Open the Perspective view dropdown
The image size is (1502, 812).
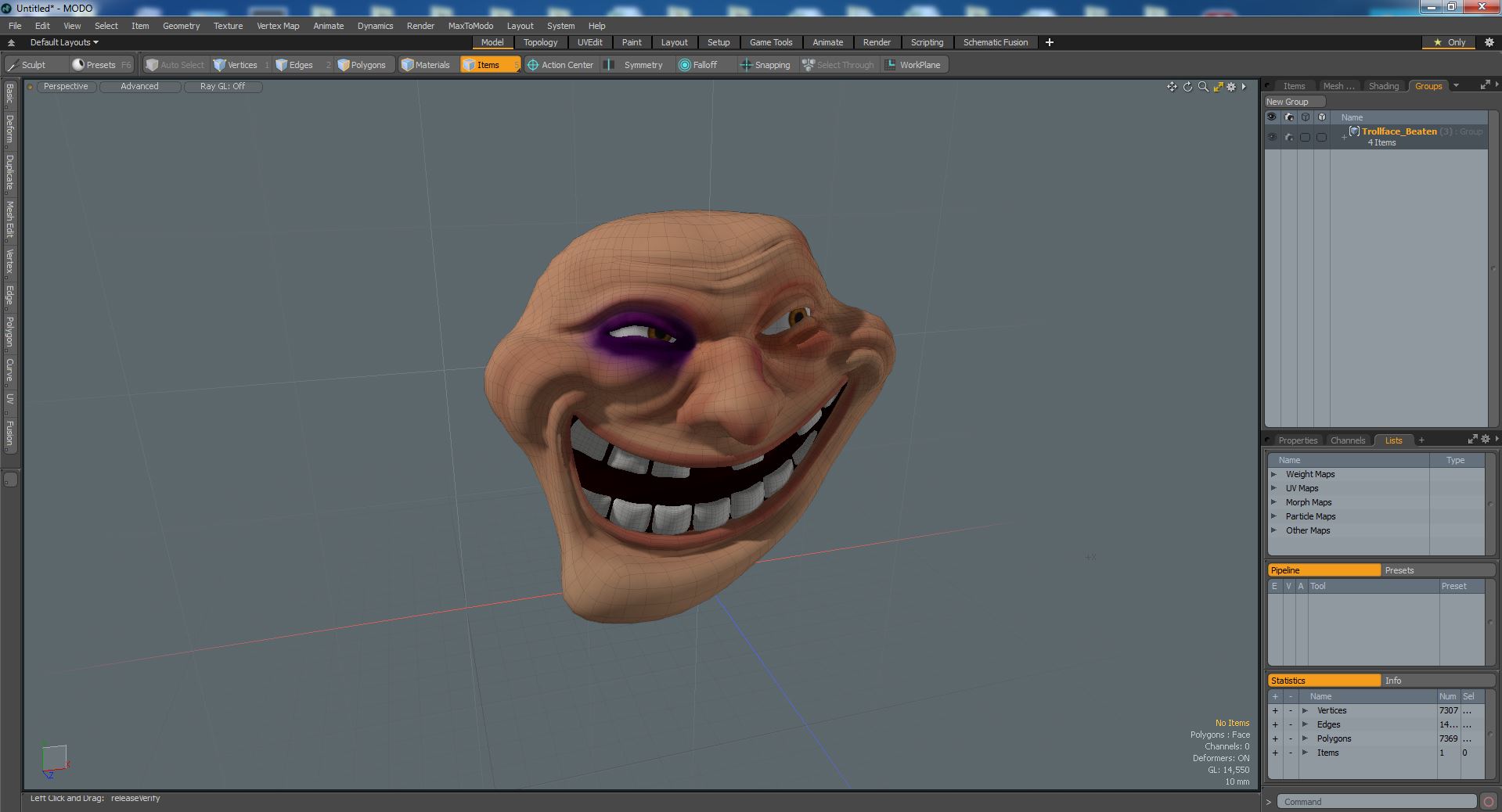[x=66, y=87]
